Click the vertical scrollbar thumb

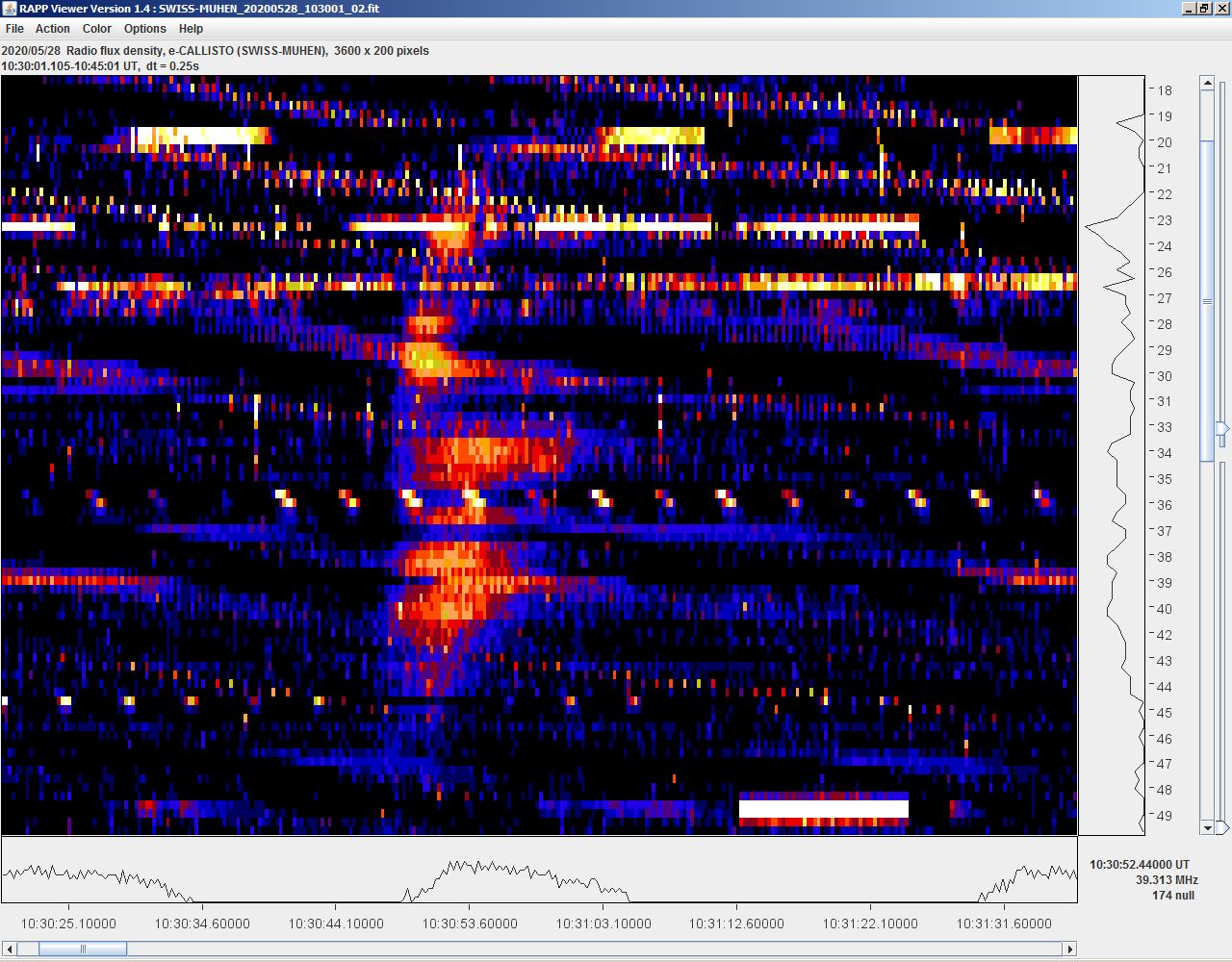tap(1207, 301)
